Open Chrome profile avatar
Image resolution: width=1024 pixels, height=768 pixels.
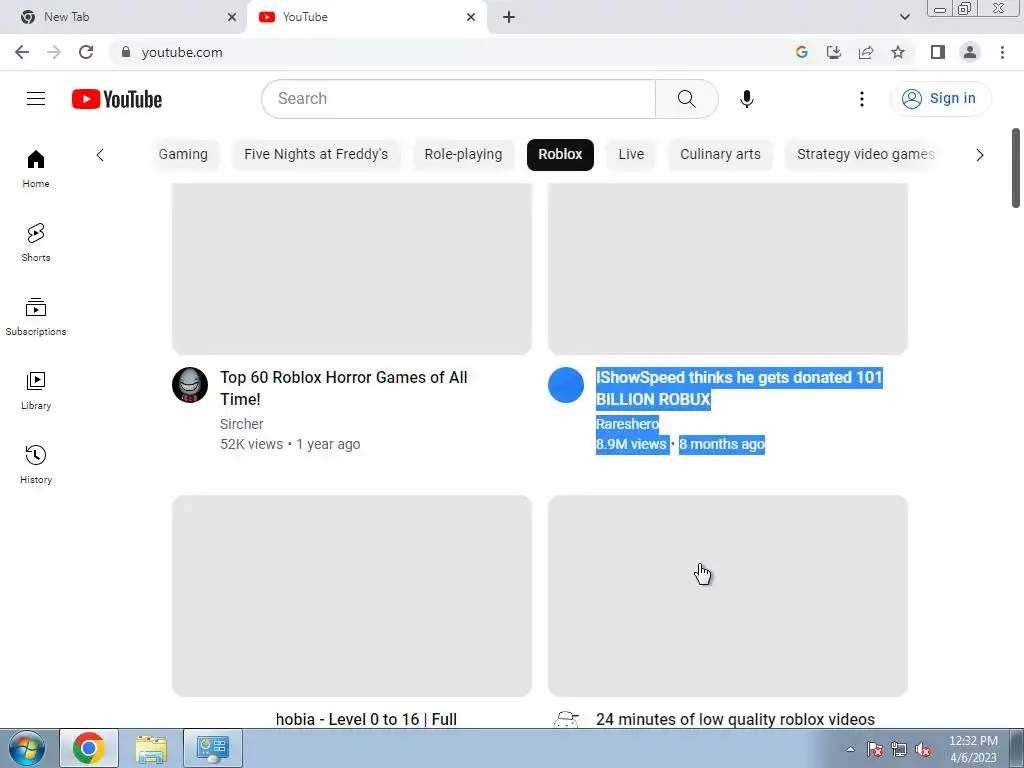pos(970,52)
